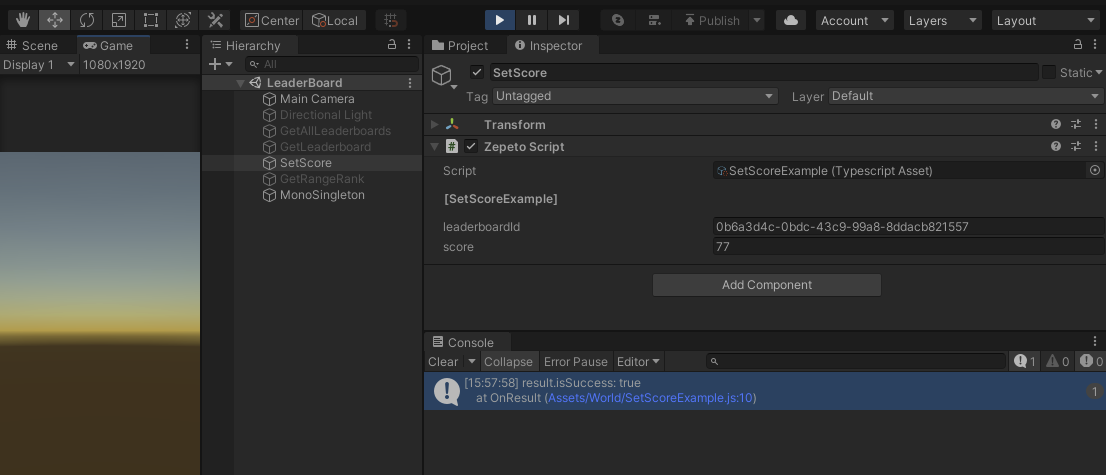
Task: Edit the SetScore name field
Action: coord(764,72)
